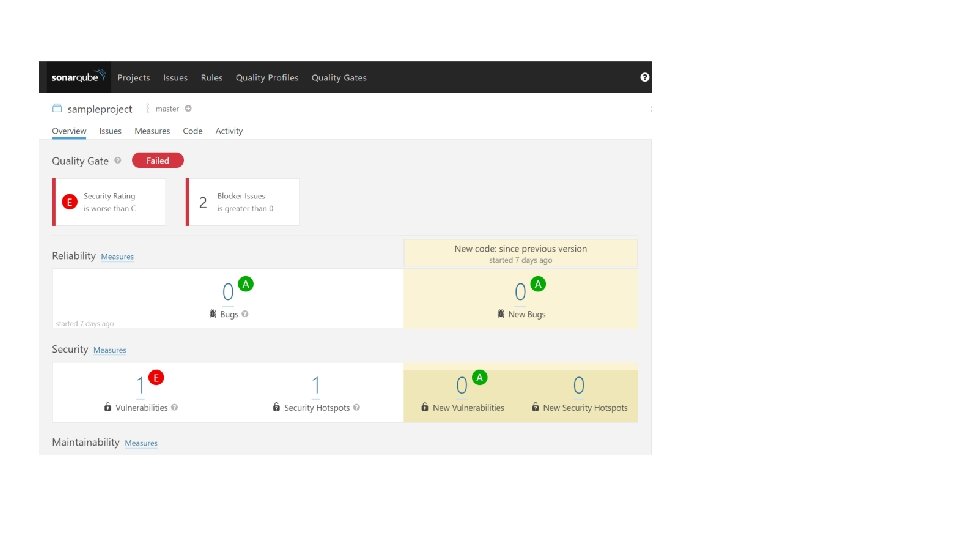Click the sampleproject folder icon

coord(57,108)
